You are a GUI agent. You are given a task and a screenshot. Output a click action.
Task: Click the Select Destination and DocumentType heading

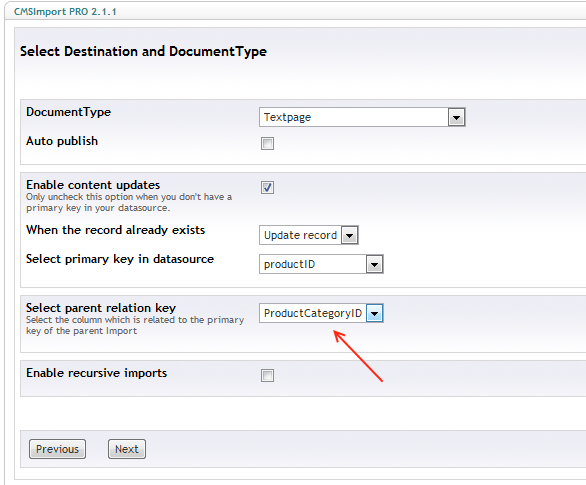(x=143, y=51)
